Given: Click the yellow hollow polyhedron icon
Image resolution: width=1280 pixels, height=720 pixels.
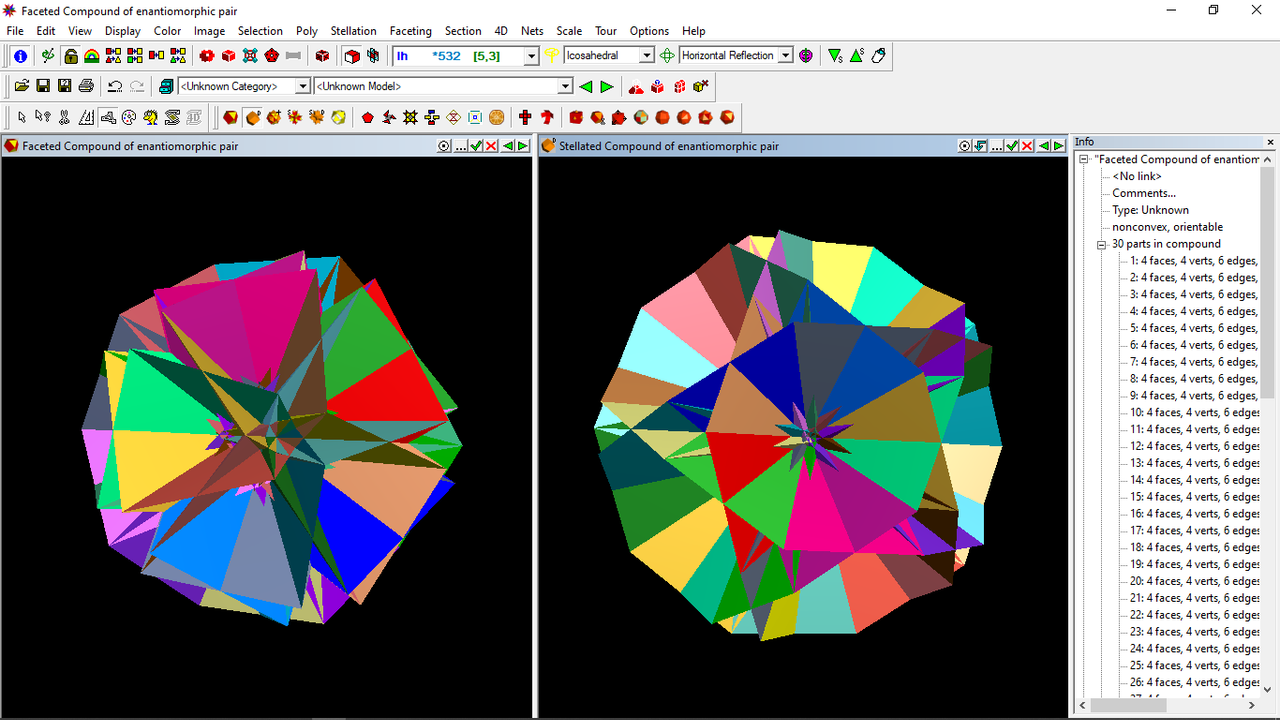Looking at the screenshot, I should (x=339, y=117).
